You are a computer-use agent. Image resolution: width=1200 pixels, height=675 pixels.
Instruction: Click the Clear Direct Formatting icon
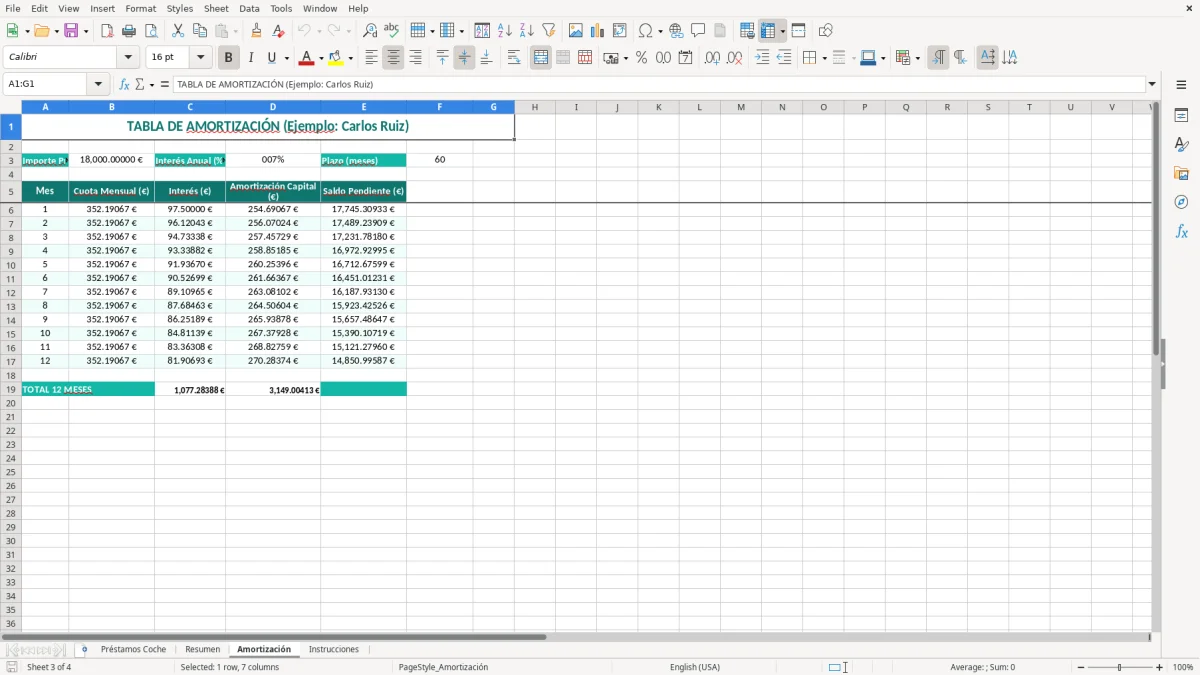click(278, 31)
